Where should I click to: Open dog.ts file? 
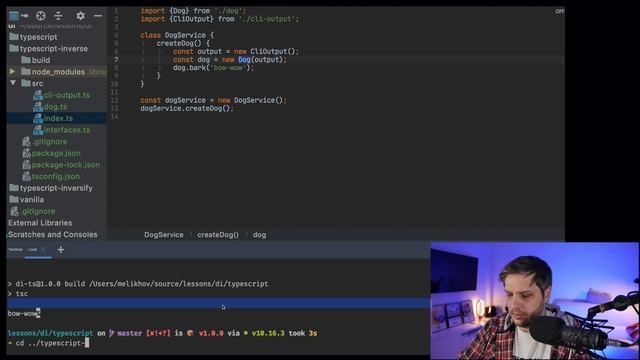(x=56, y=107)
